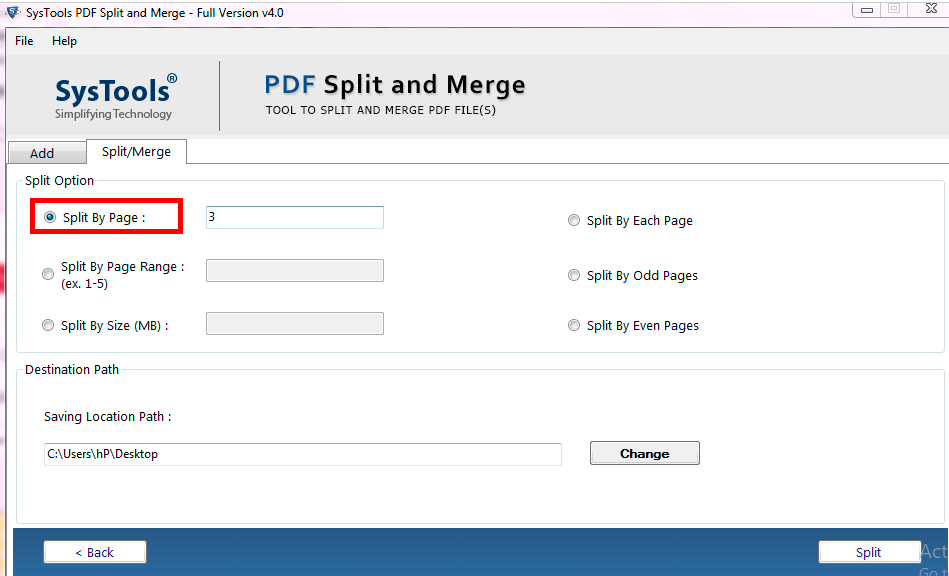The image size is (949, 576).
Task: Click the Saving Location Path field
Action: pos(303,454)
